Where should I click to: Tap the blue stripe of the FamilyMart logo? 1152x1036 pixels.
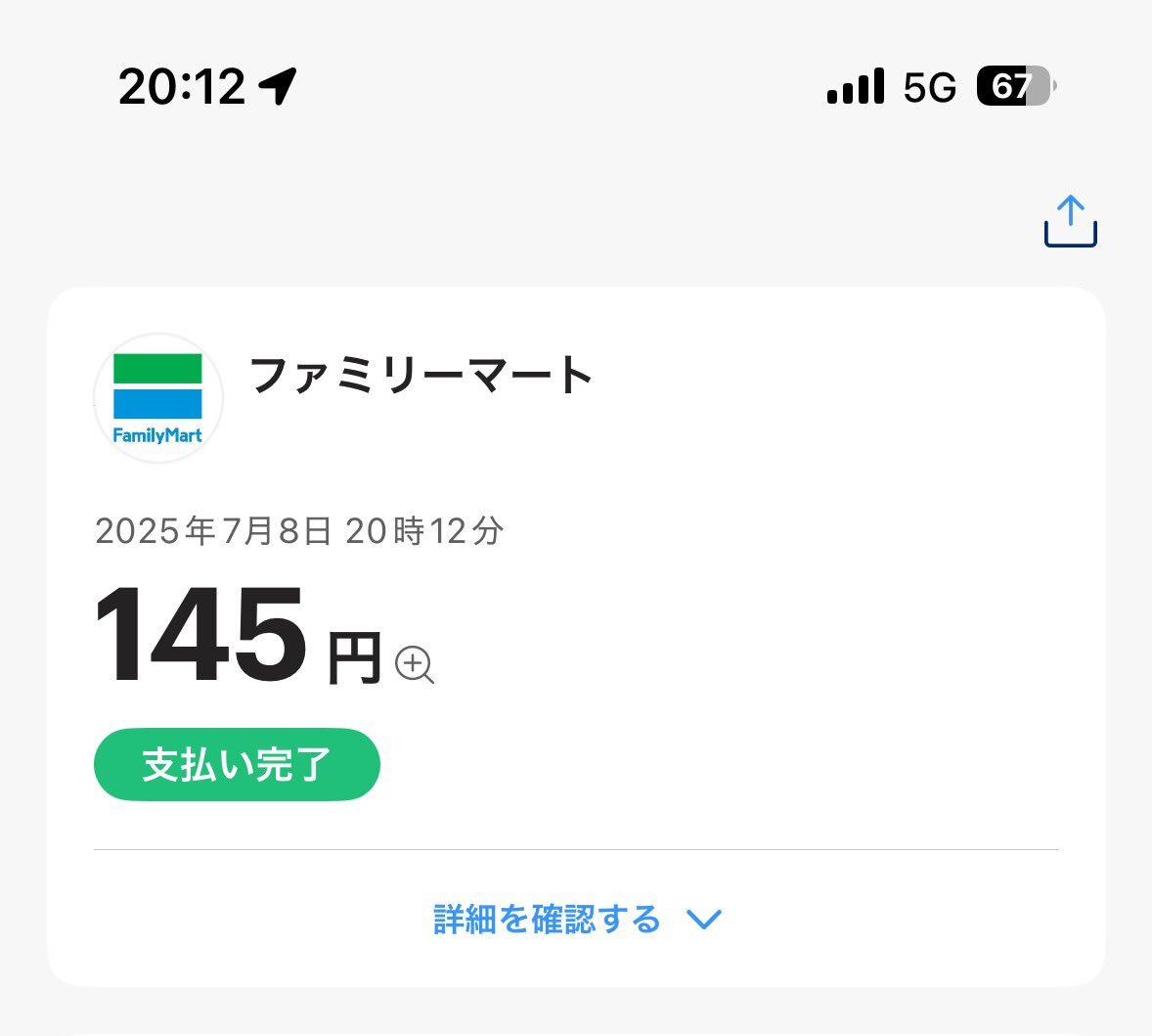coord(158,403)
